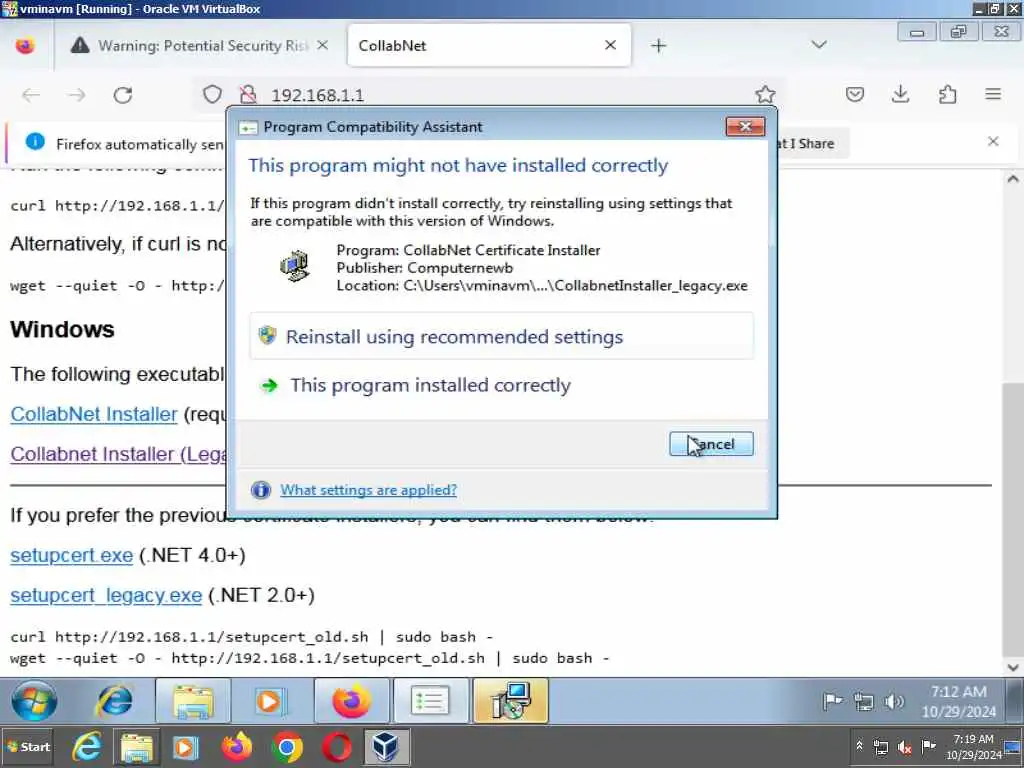Click the volume speaker in guest tray
The height and width of the screenshot is (768, 1024).
point(894,702)
